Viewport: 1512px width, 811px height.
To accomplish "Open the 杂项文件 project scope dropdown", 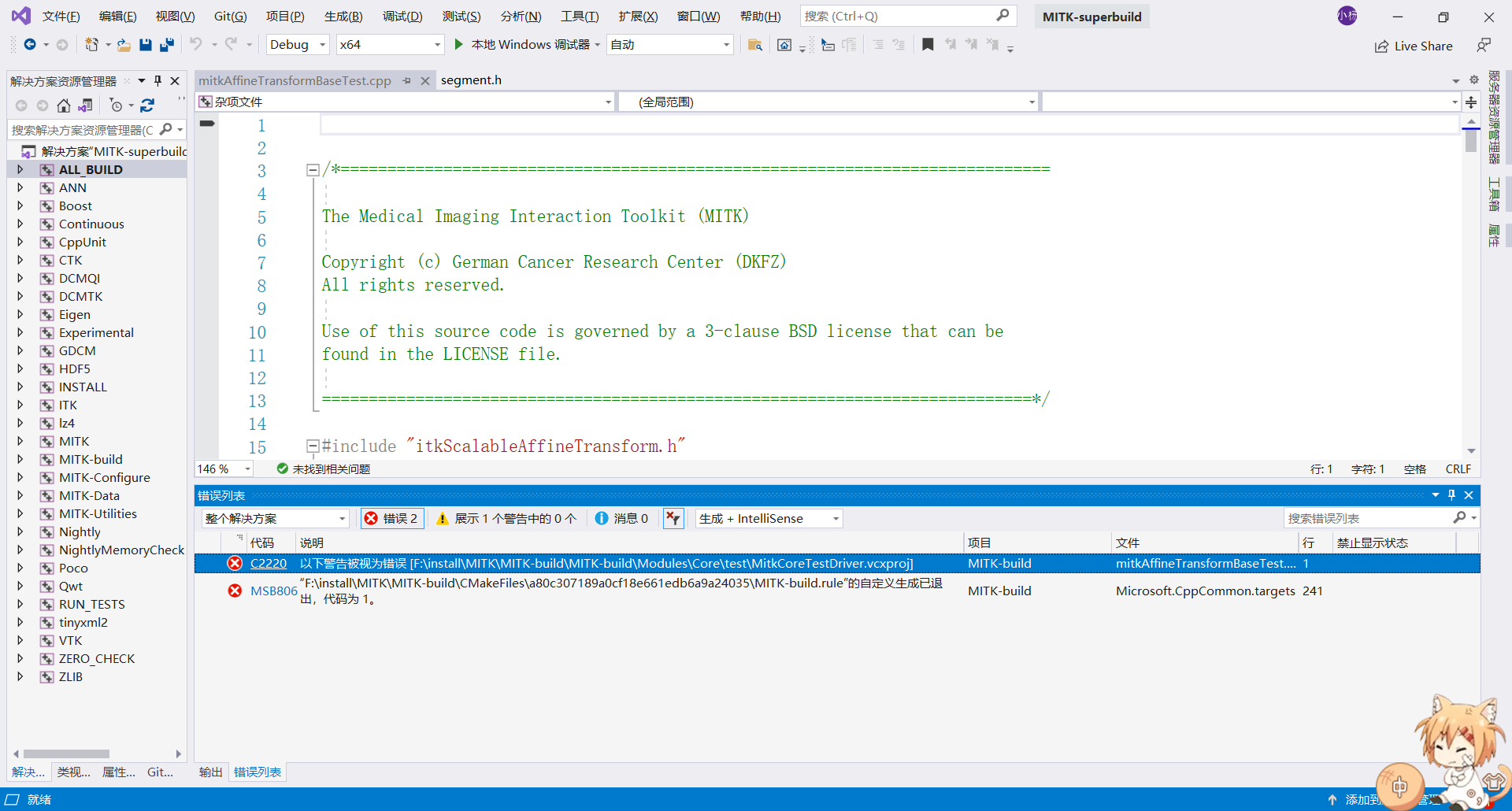I will [405, 102].
